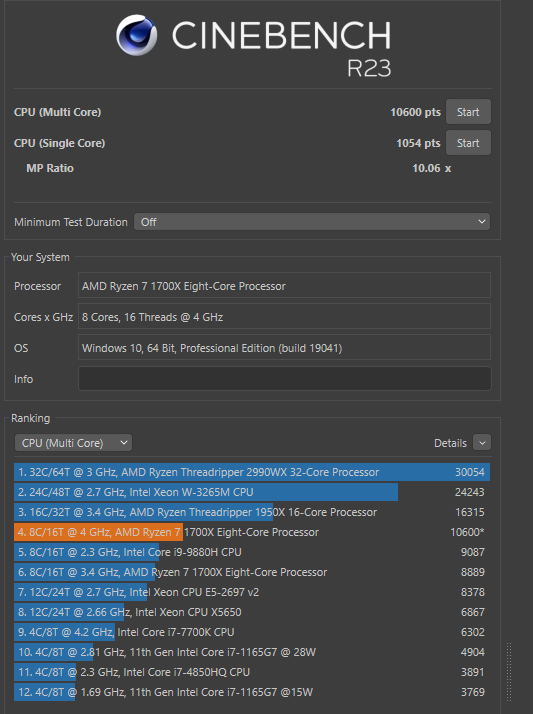Select the Intel Core i9-9880H ranking row
533x714 pixels.
pyautogui.click(x=252, y=552)
